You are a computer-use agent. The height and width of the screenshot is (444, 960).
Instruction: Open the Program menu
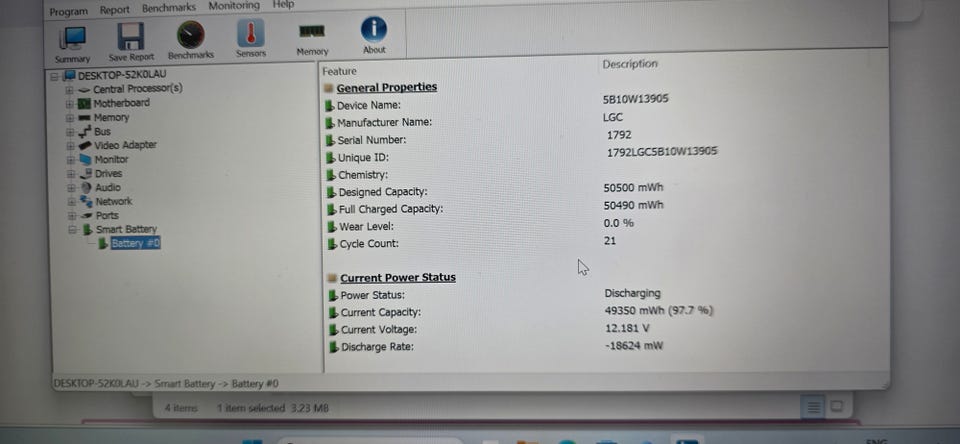[x=69, y=12]
